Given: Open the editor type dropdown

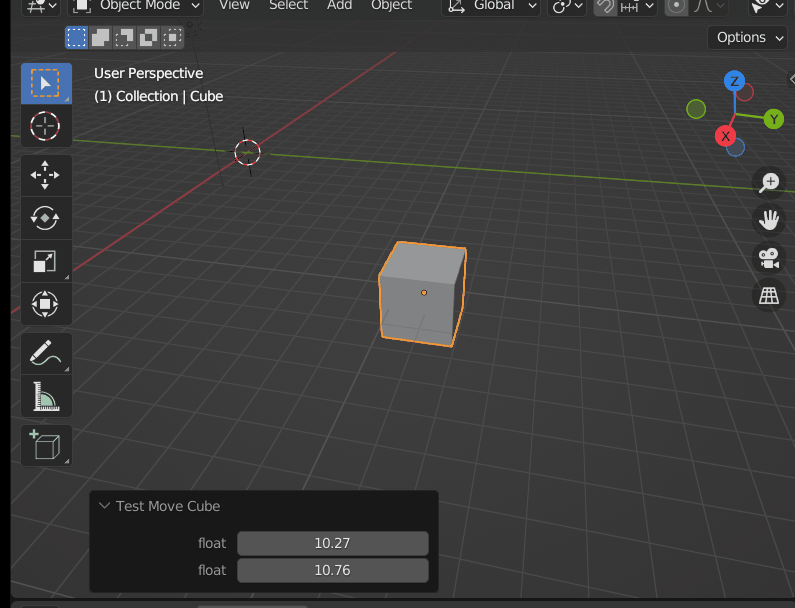Looking at the screenshot, I should click(x=41, y=6).
